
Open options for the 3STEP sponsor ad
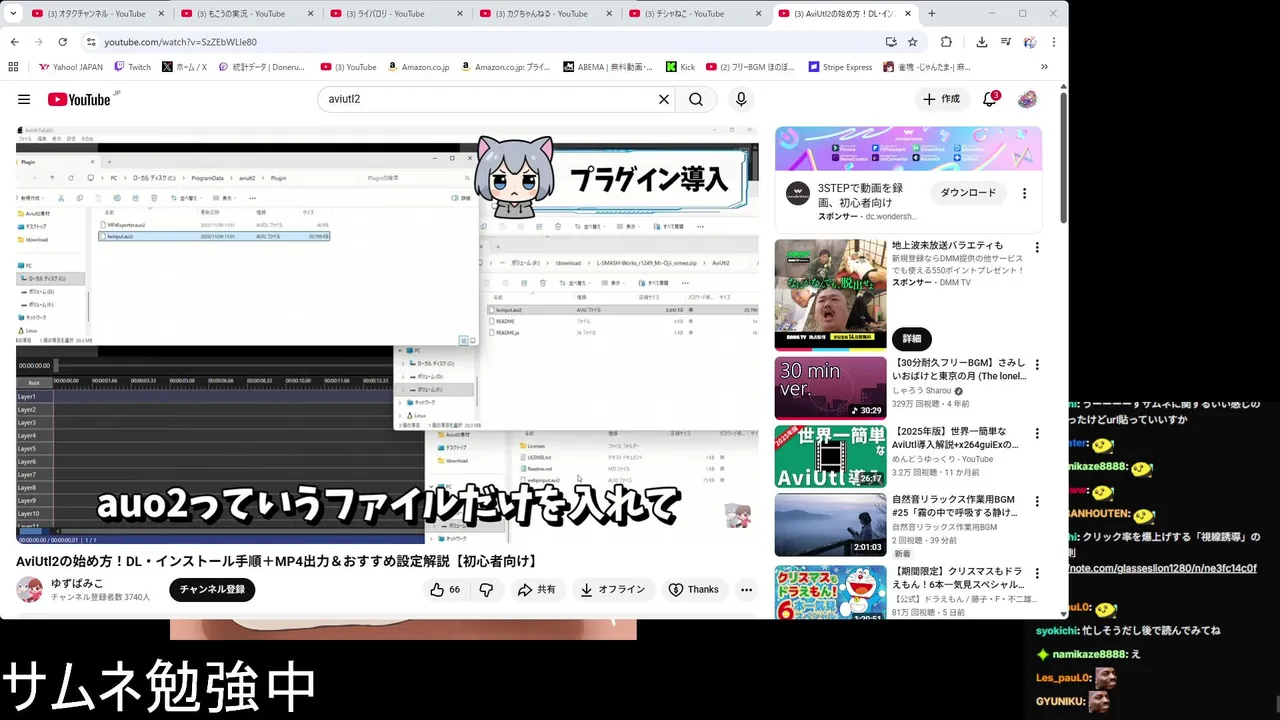click(x=1024, y=193)
